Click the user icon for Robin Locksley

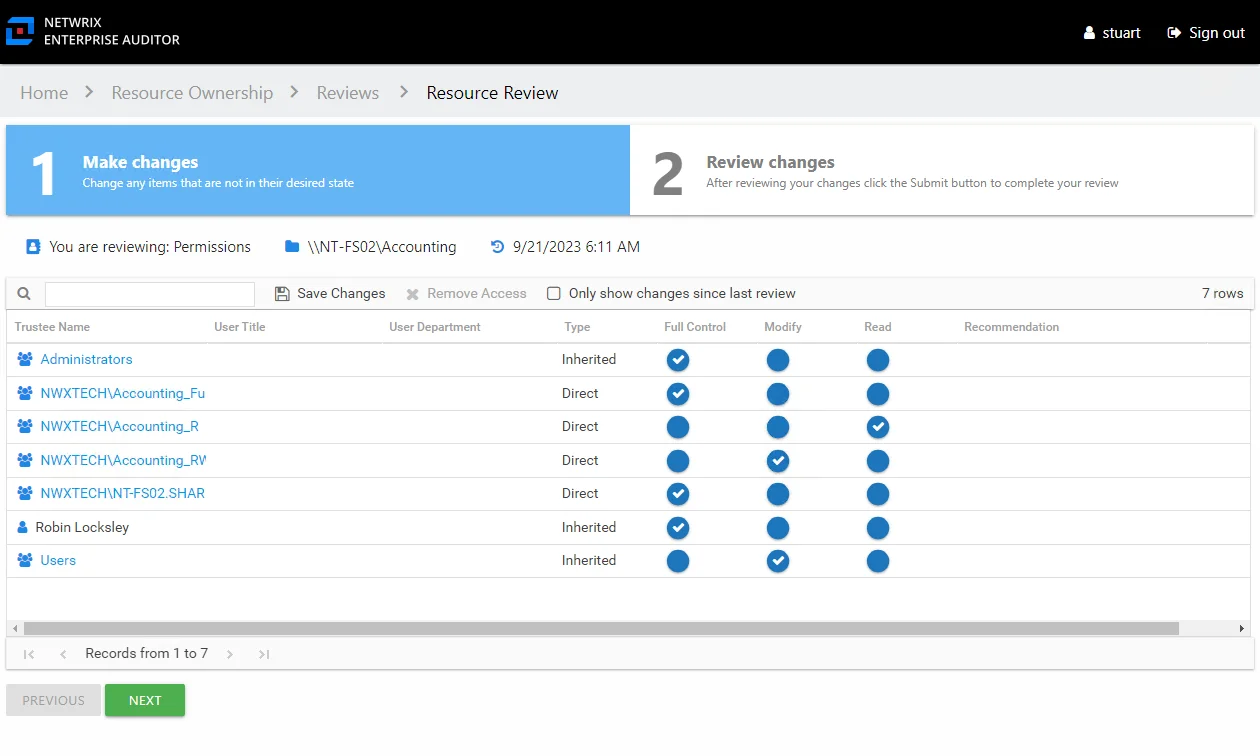coord(23,527)
